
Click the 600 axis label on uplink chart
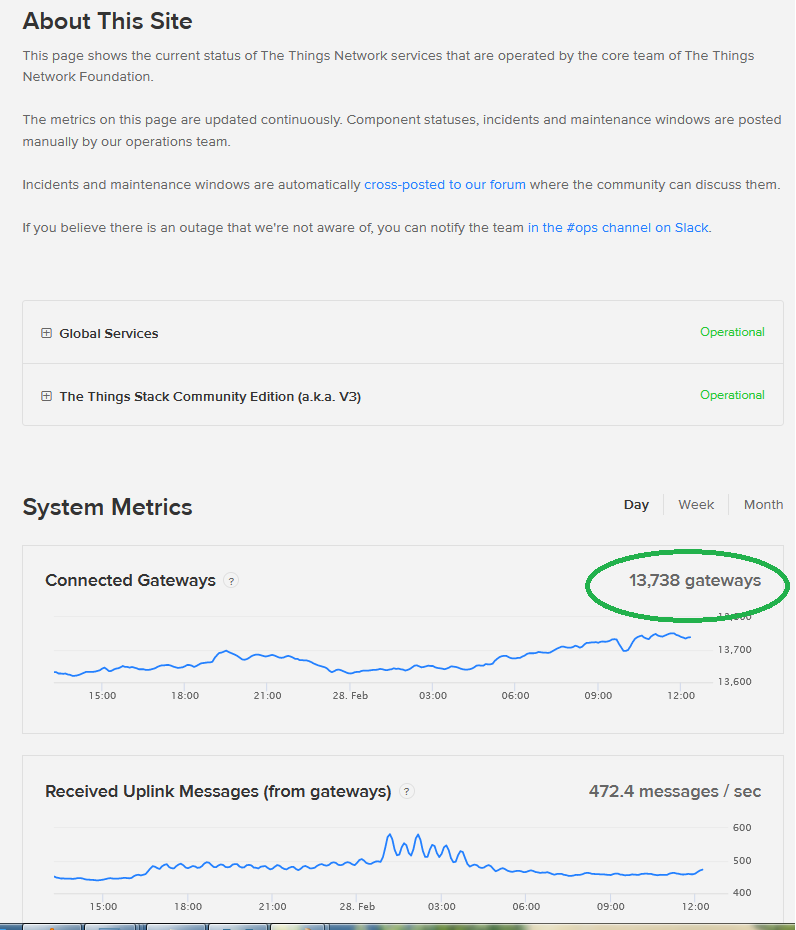[x=742, y=827]
